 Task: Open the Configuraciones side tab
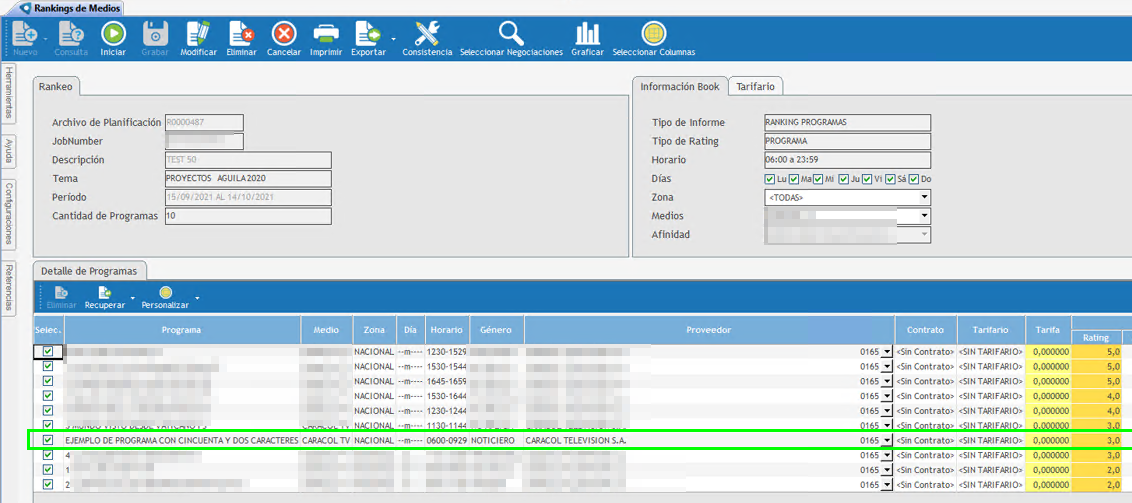click(x=8, y=214)
